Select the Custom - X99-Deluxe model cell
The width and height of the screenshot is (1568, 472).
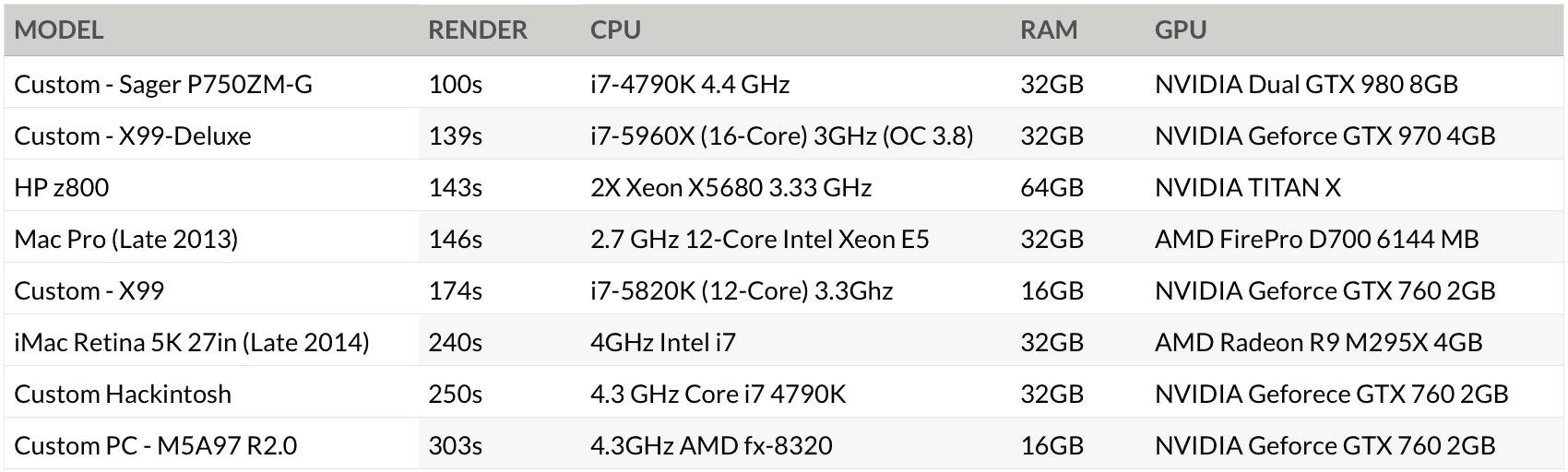pos(133,136)
